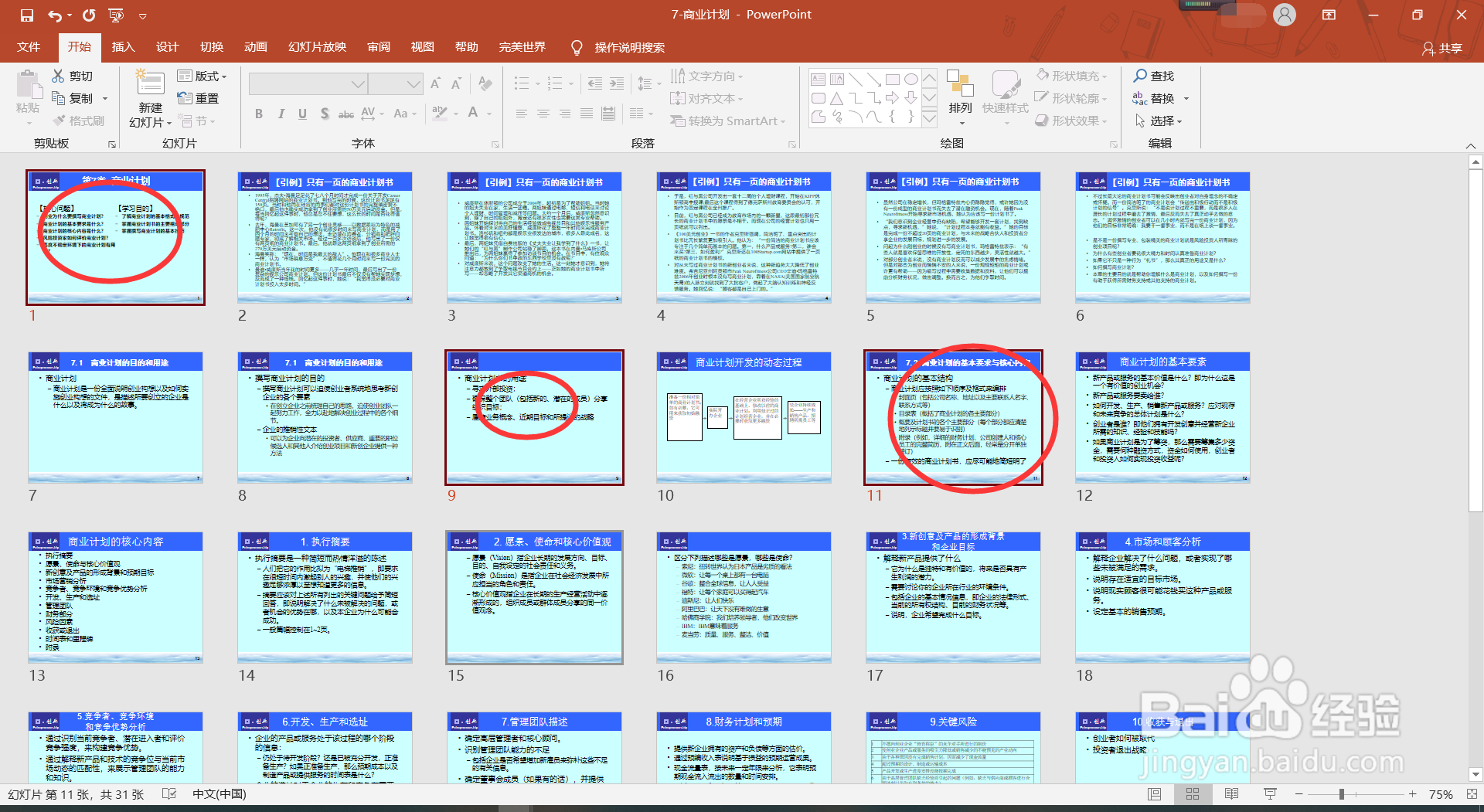Open the File (文件) menu
This screenshot has width=1484, height=812.
point(29,47)
